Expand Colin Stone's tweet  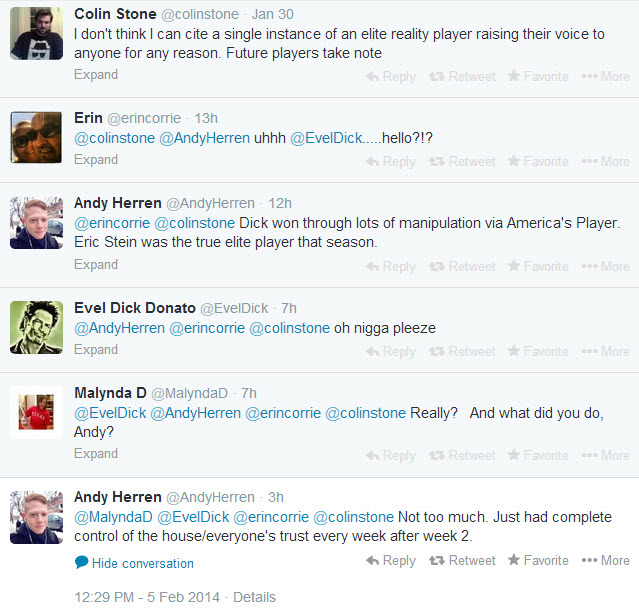(x=96, y=75)
